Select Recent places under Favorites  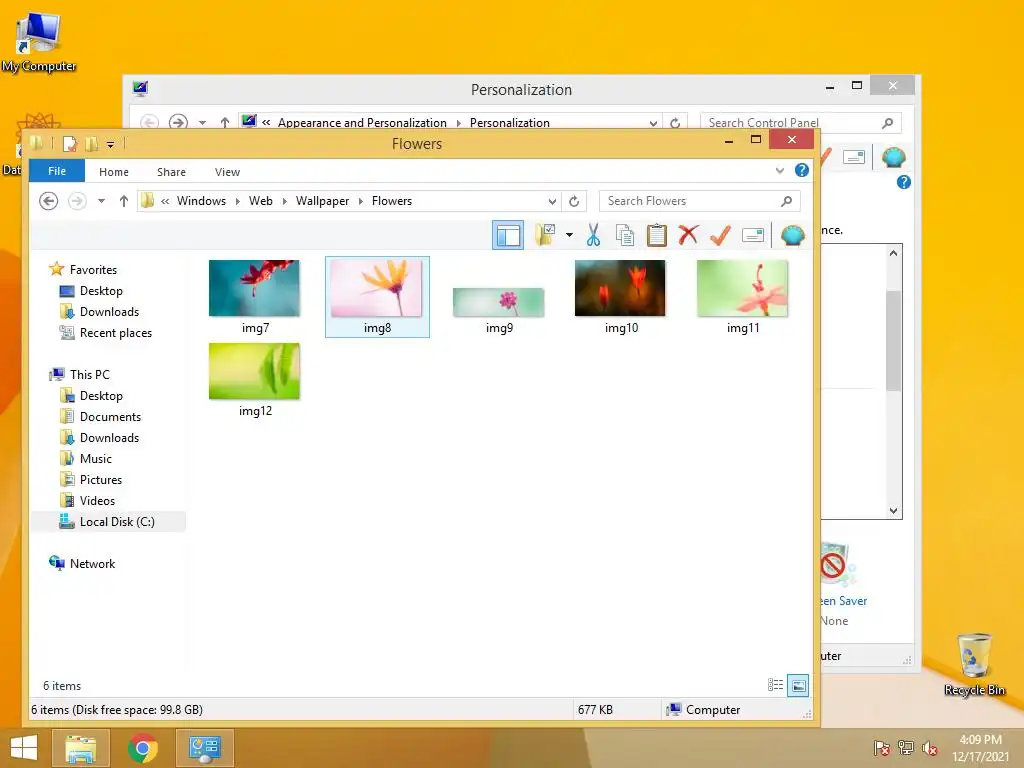116,333
